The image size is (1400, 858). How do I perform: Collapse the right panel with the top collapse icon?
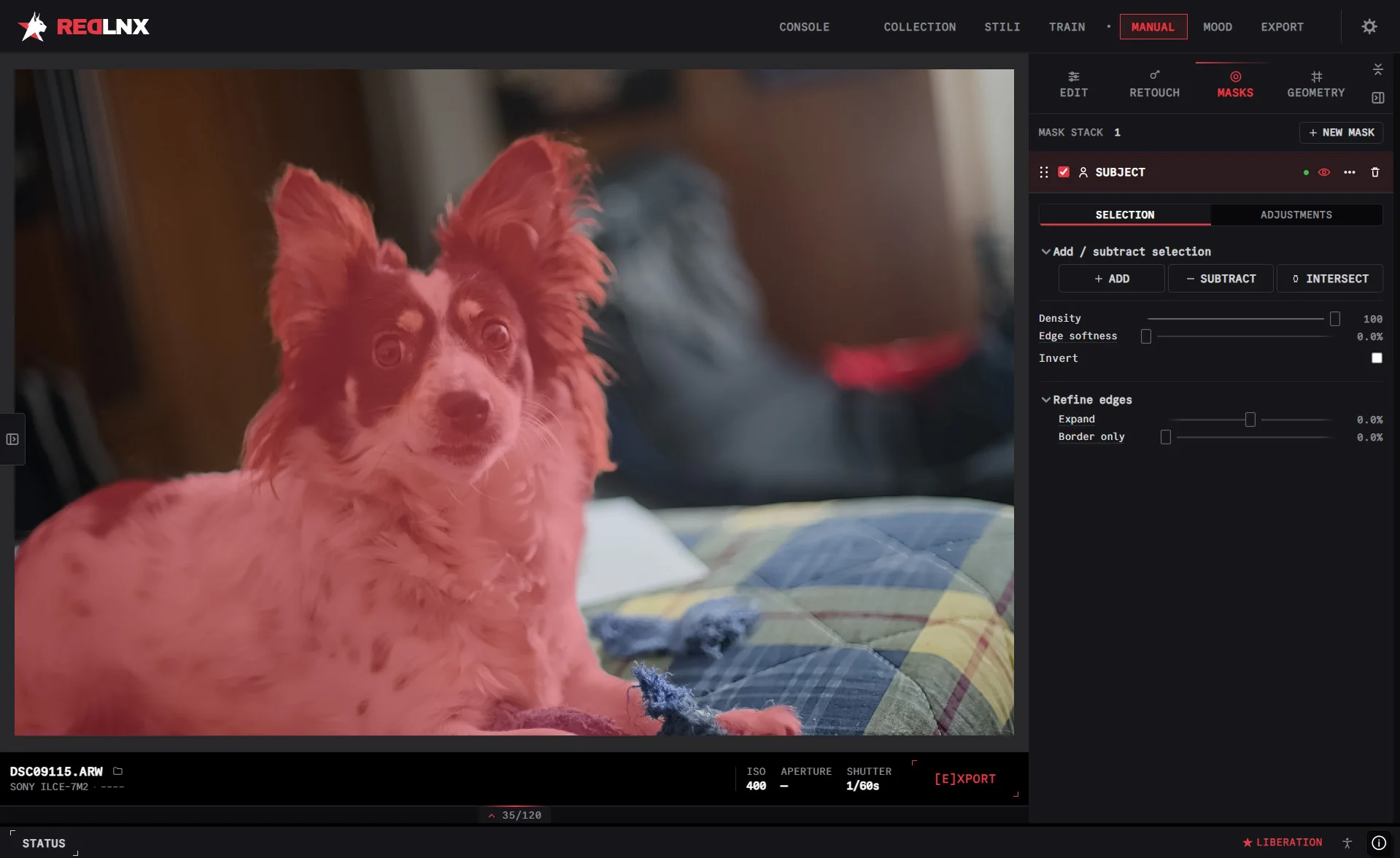point(1378,69)
